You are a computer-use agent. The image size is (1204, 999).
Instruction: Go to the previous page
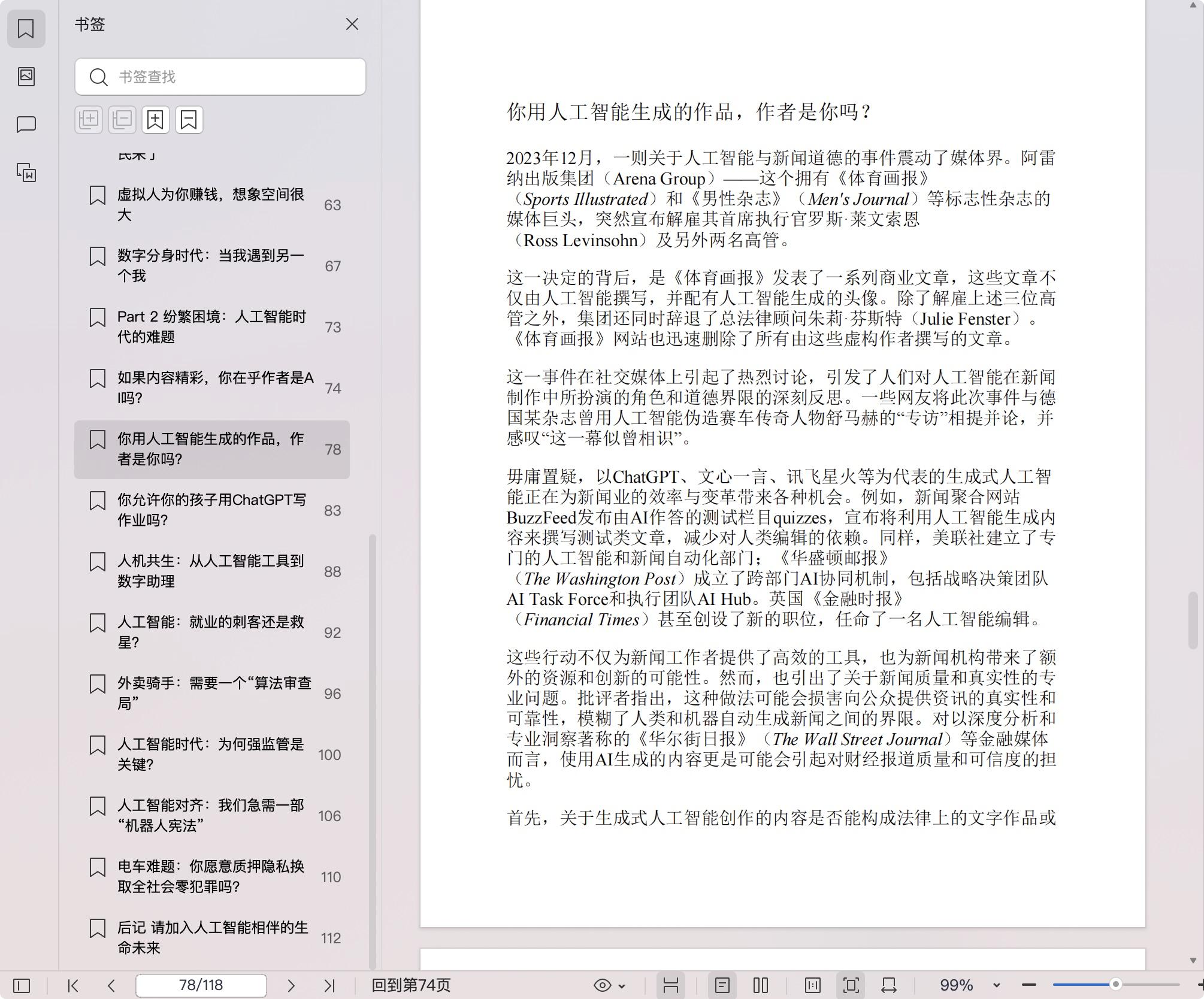111,985
